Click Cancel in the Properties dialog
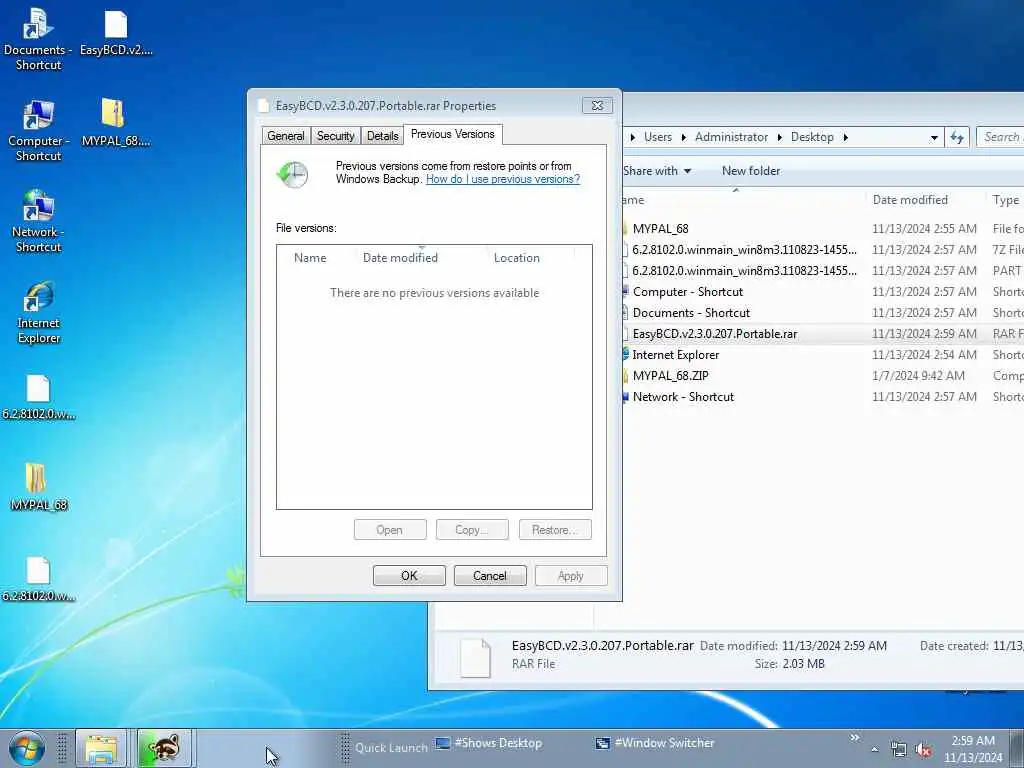Image resolution: width=1024 pixels, height=768 pixels. [490, 575]
